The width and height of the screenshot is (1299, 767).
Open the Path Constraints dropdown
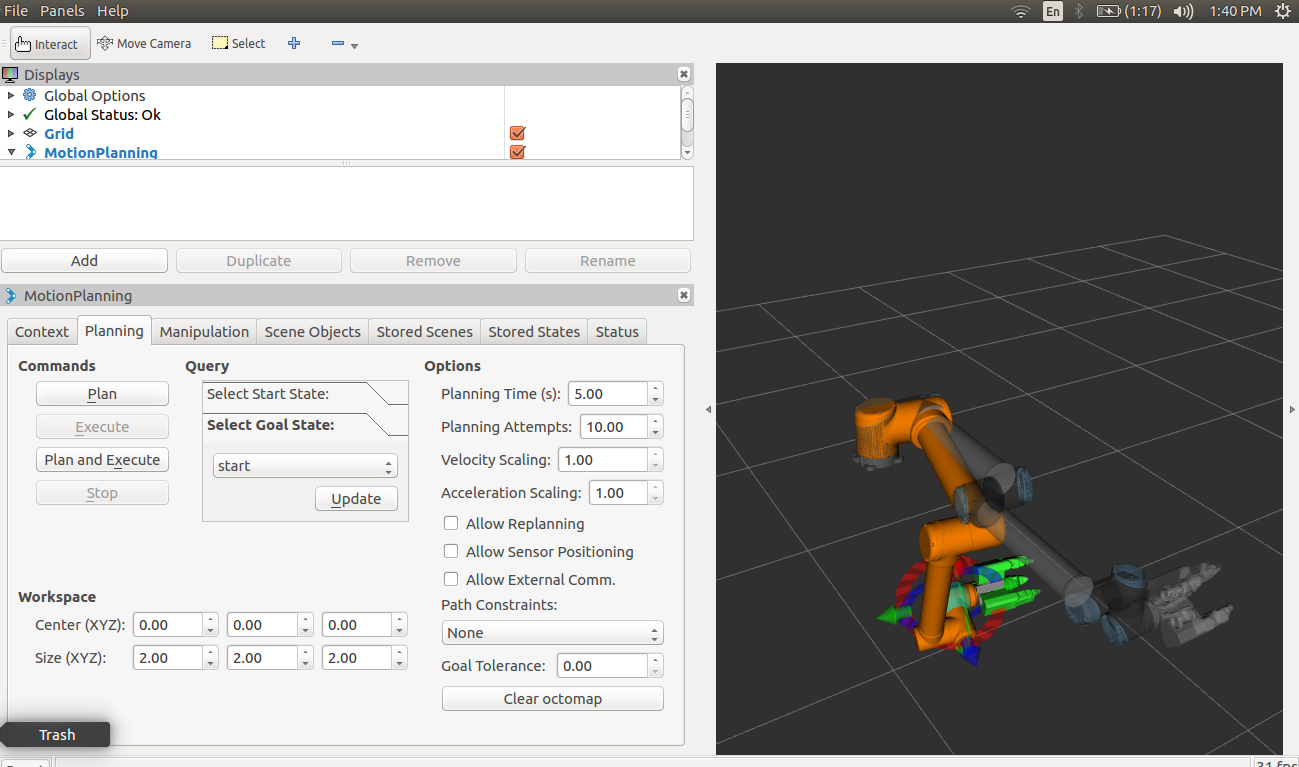[552, 633]
